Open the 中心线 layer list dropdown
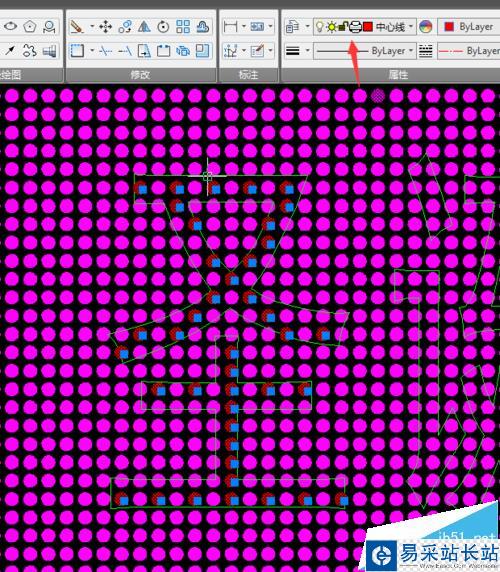This screenshot has height=572, width=500. [411, 26]
